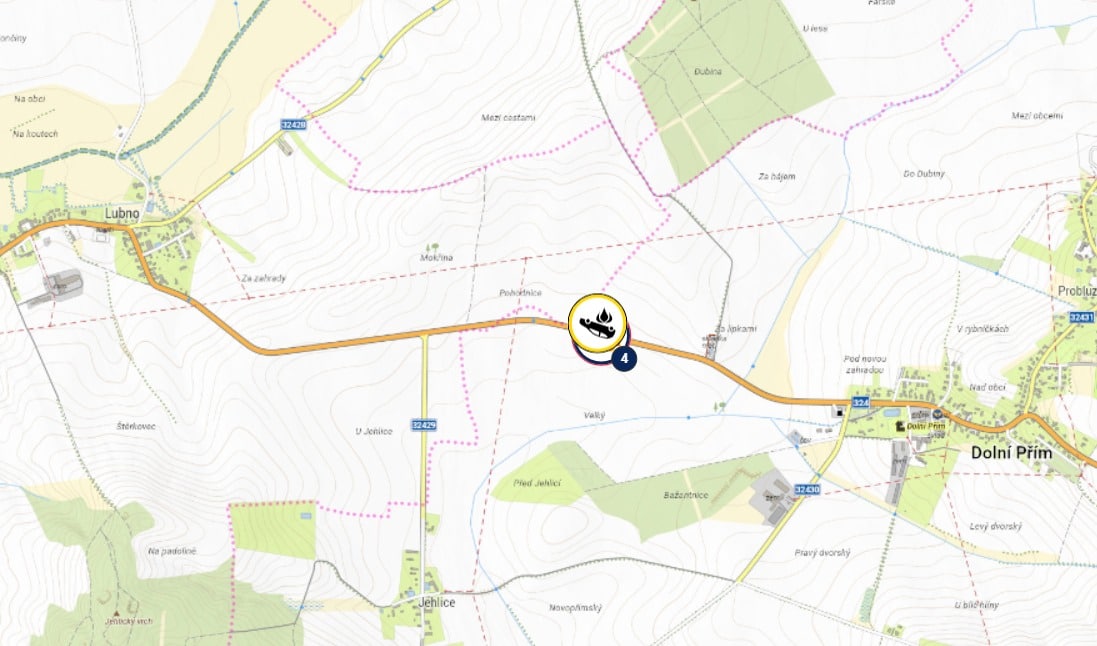Click the Probluz label at right edge

pos(1077,291)
